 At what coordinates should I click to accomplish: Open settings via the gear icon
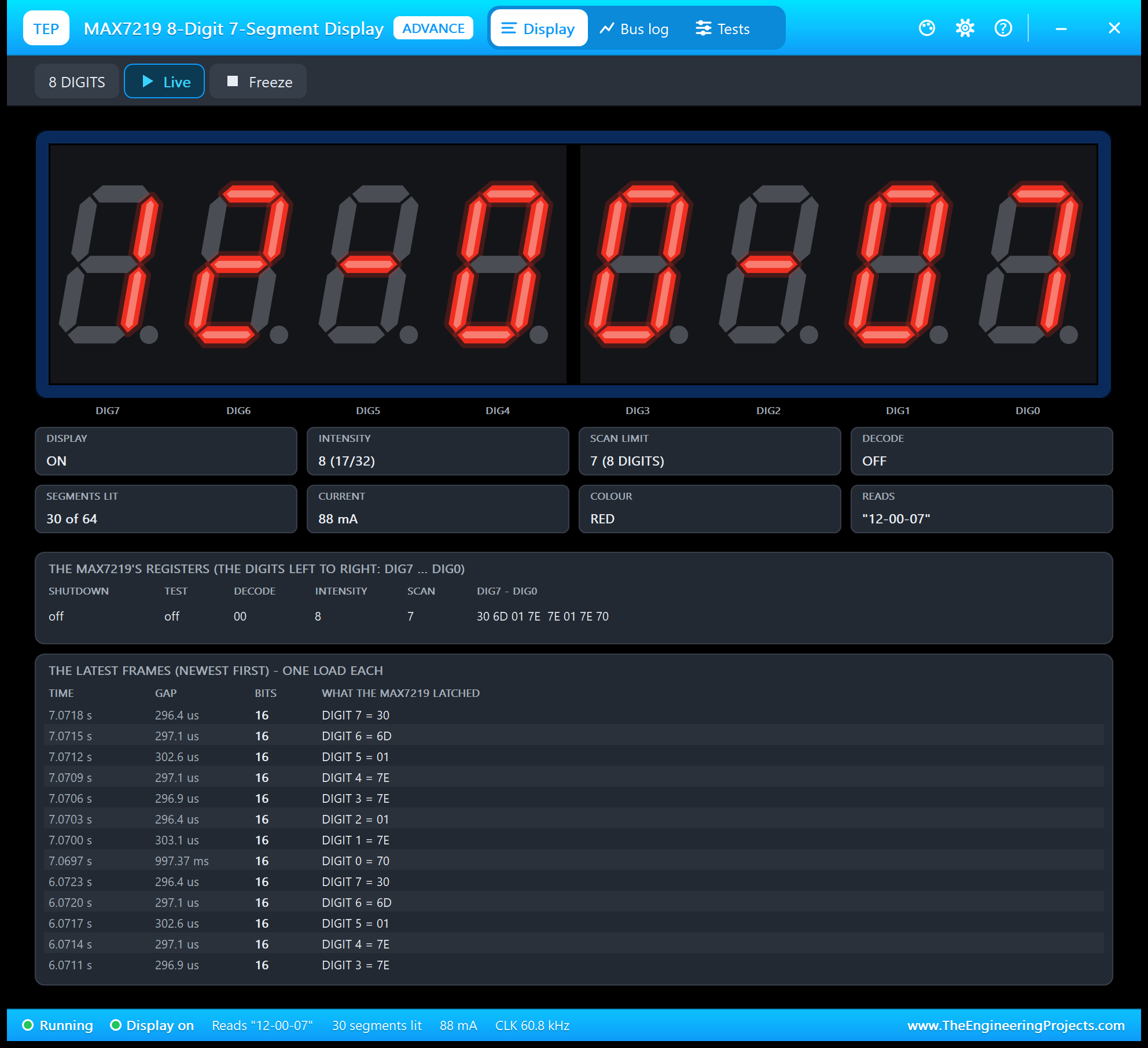click(x=965, y=28)
